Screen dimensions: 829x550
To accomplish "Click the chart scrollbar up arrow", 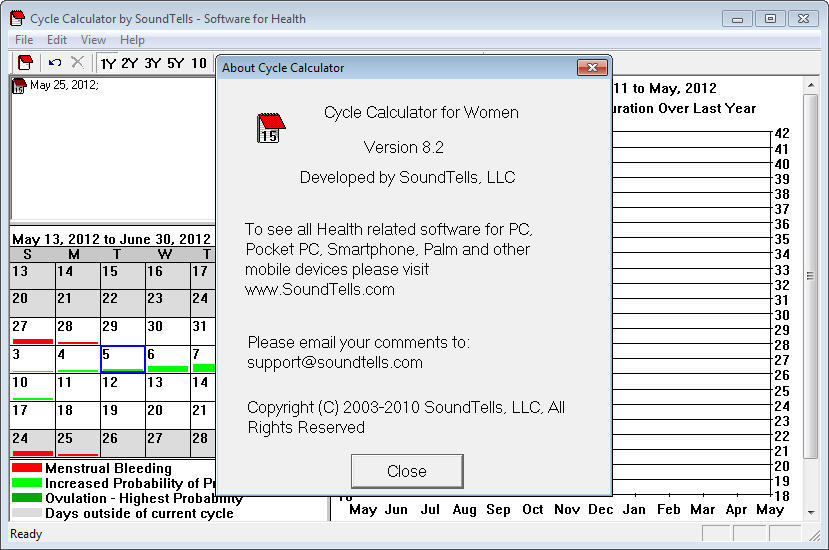I will [x=810, y=85].
